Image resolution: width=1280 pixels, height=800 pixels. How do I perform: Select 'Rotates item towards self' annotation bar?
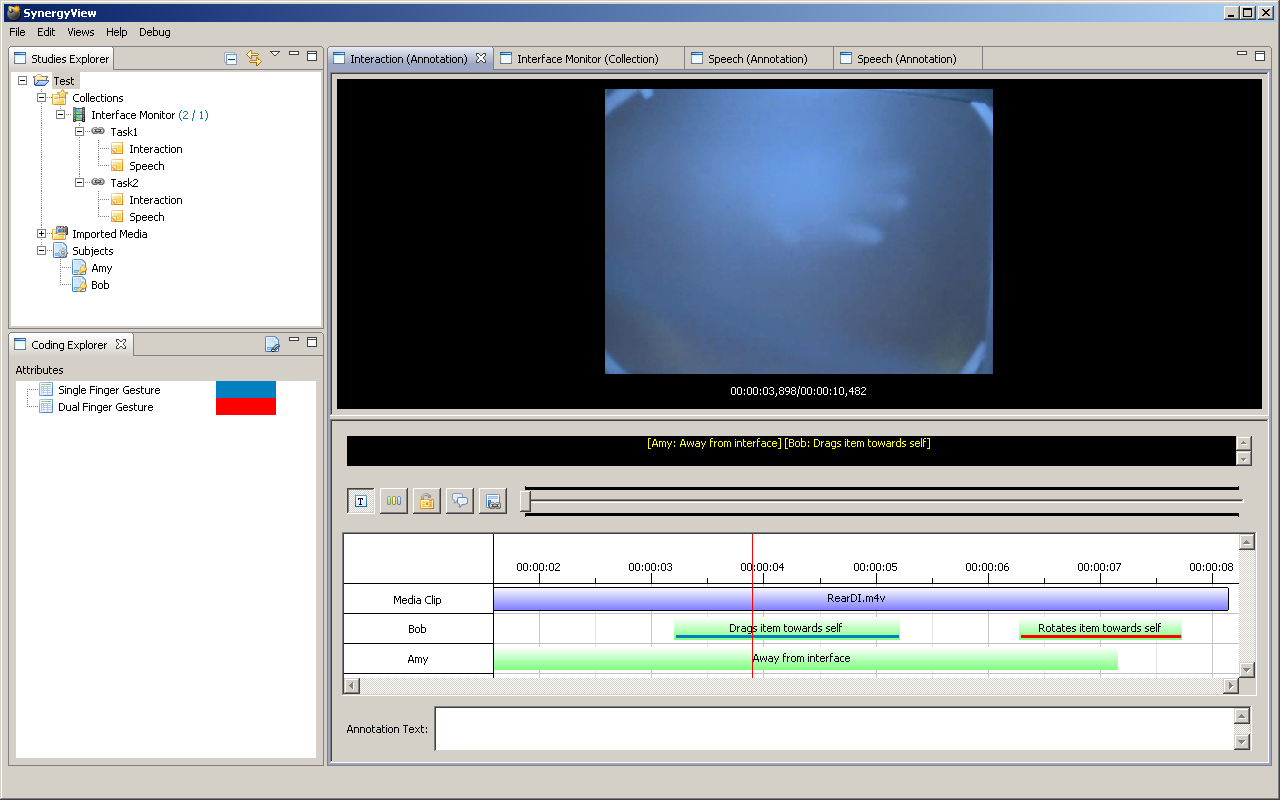tap(1099, 629)
